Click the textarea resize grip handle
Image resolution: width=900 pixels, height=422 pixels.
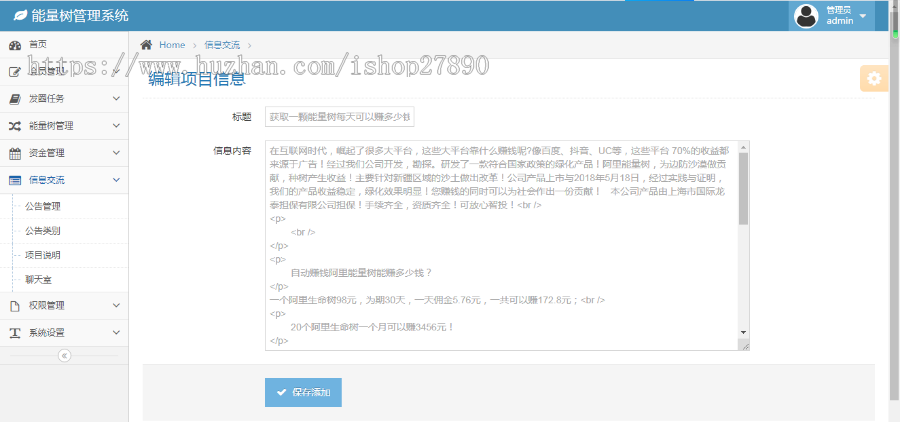tap(745, 346)
